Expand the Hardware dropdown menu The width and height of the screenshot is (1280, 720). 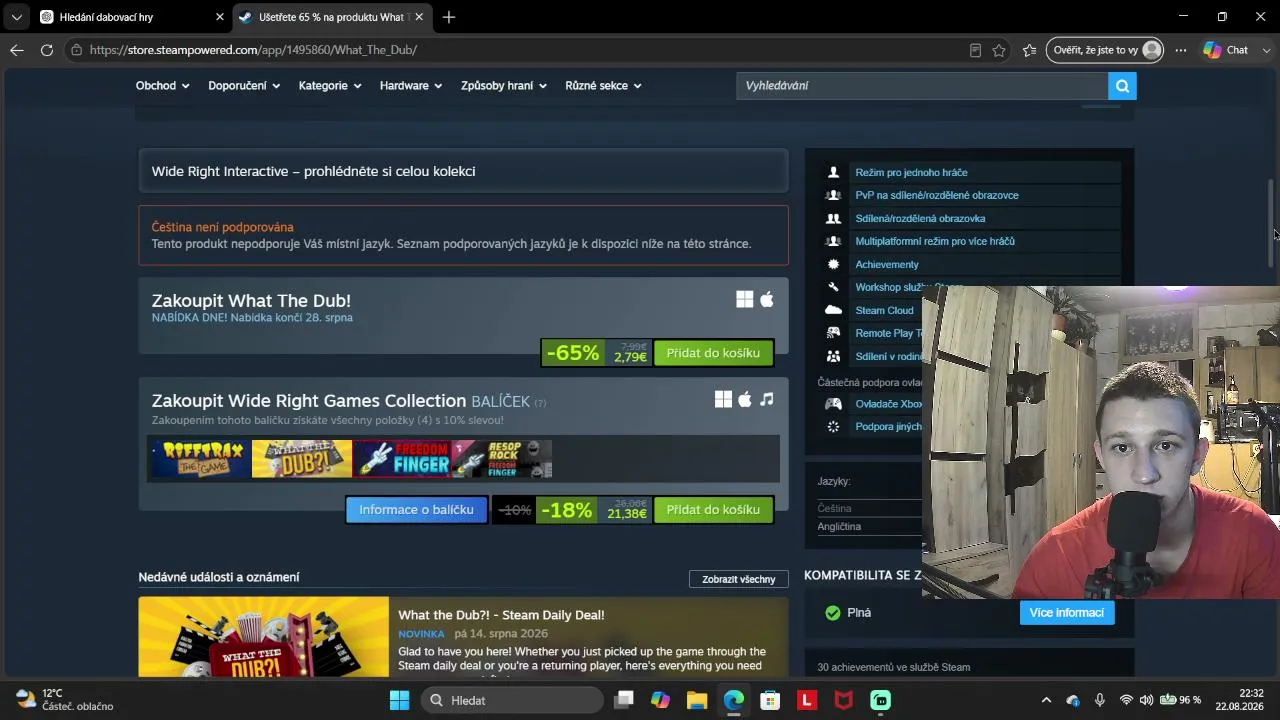tap(411, 86)
